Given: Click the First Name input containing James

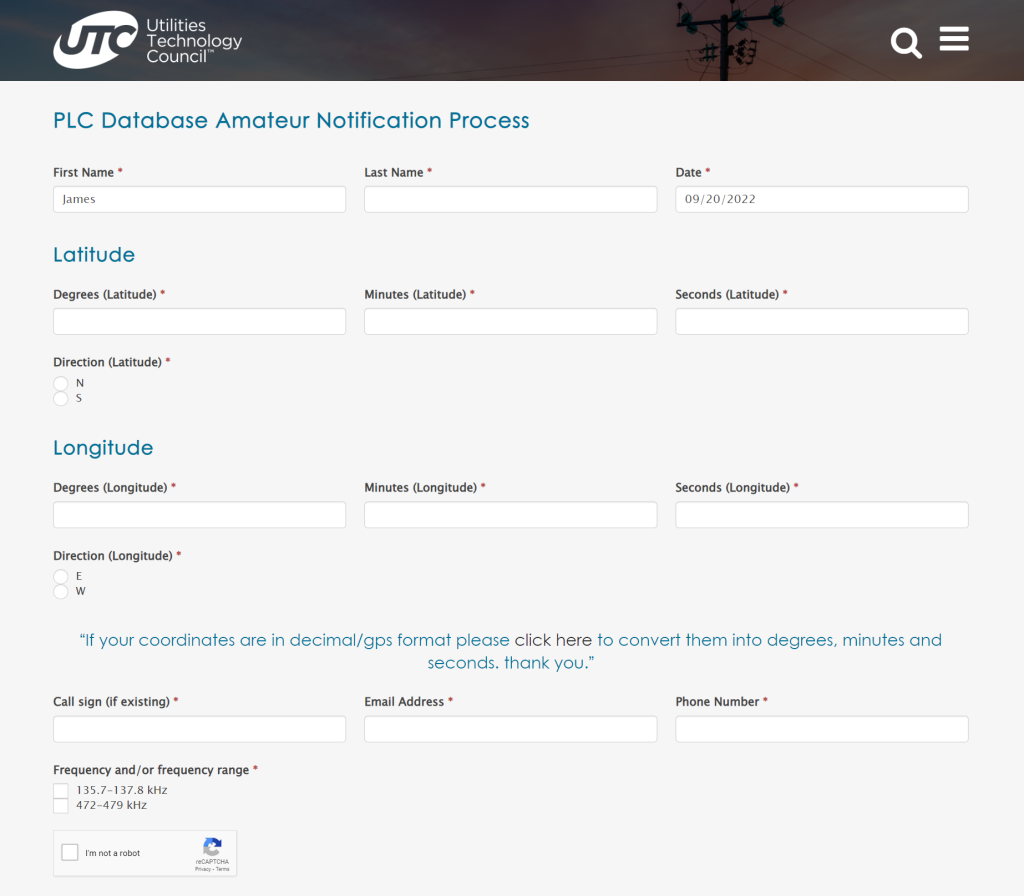Looking at the screenshot, I should [x=199, y=199].
